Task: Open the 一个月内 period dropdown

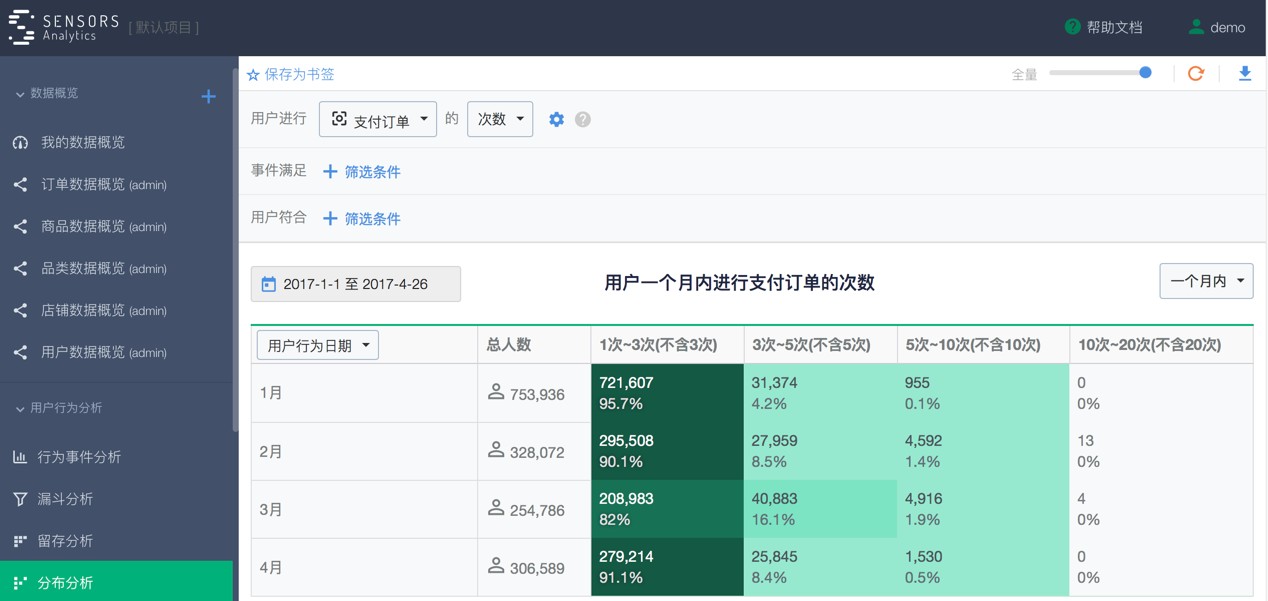Action: (x=1206, y=281)
